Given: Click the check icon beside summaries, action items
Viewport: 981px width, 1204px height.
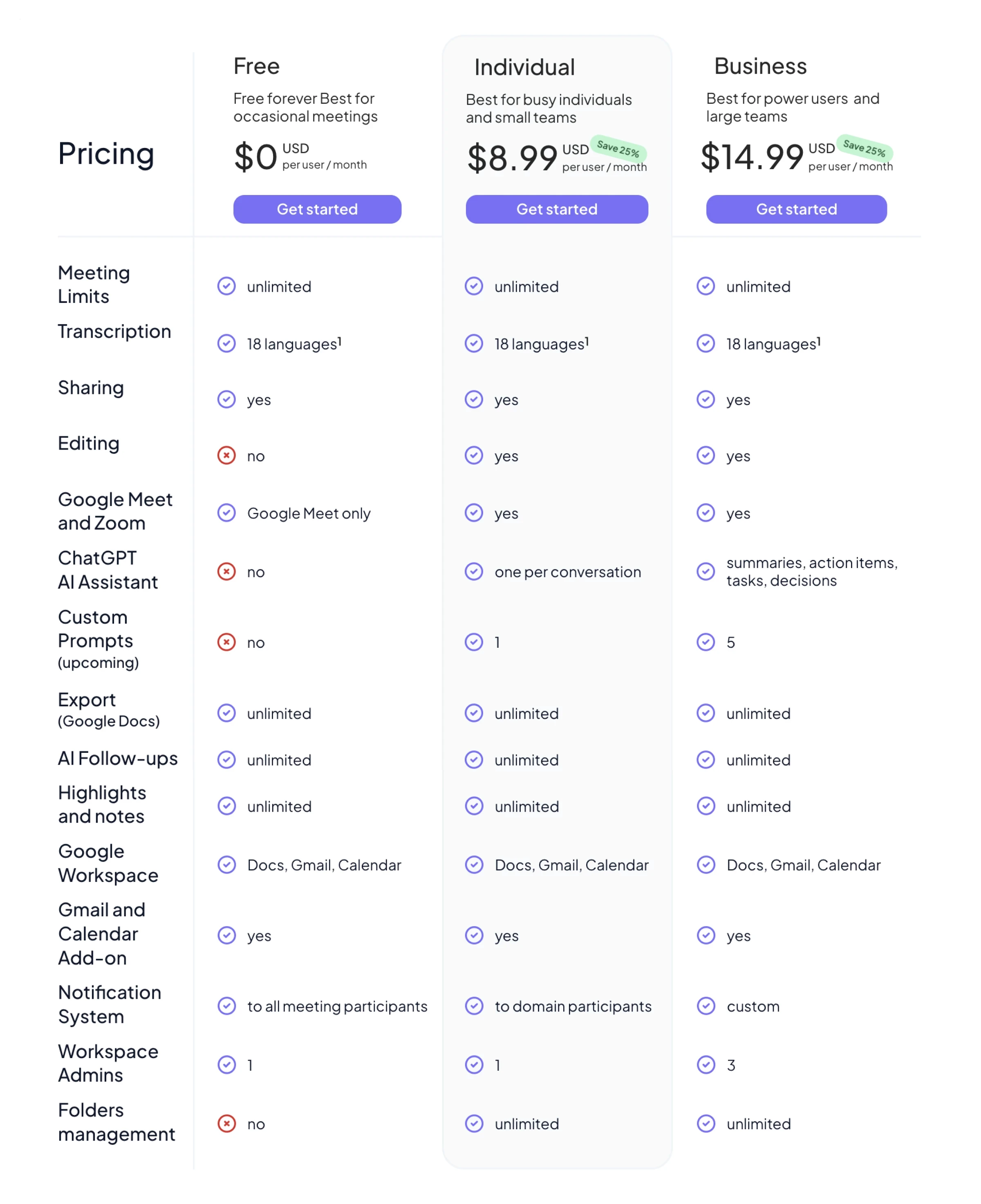Looking at the screenshot, I should click(705, 571).
